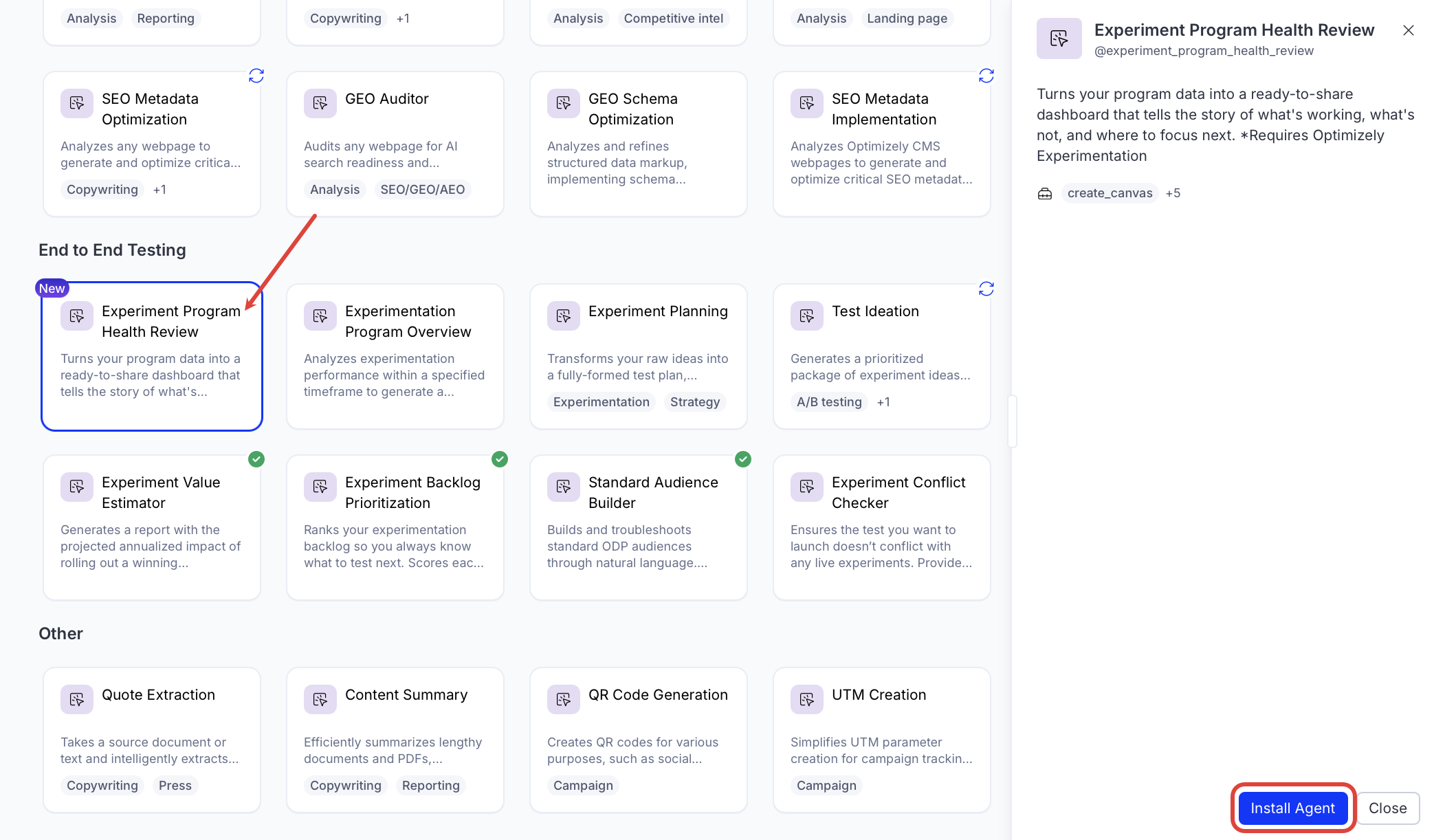The height and width of the screenshot is (840, 1434).
Task: Open the UTM Creation card title
Action: [x=879, y=695]
